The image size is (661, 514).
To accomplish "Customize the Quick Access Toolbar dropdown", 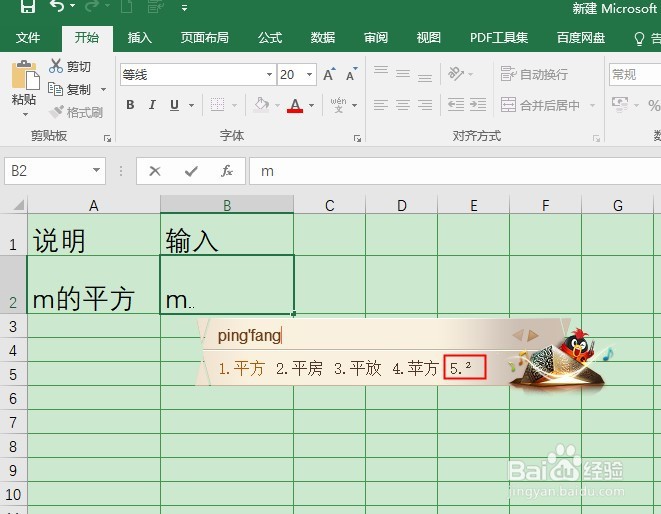I will tap(184, 8).
